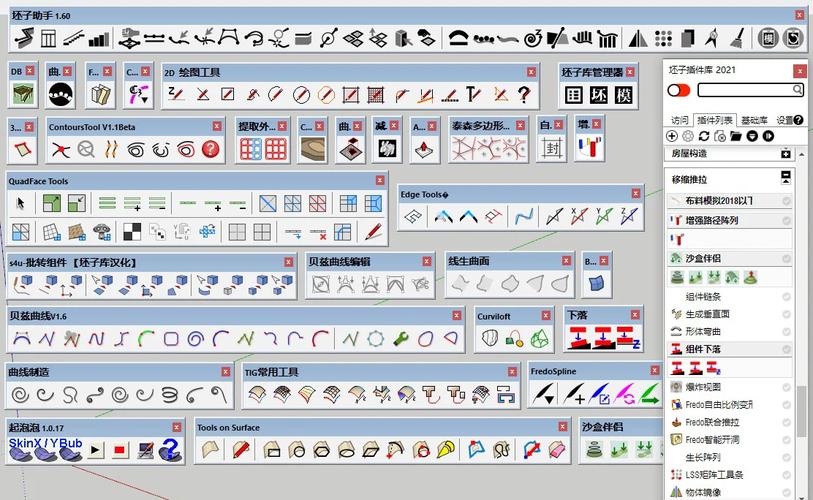Open the 基础库 tab
Image resolution: width=813 pixels, height=500 pixels.
[754, 120]
